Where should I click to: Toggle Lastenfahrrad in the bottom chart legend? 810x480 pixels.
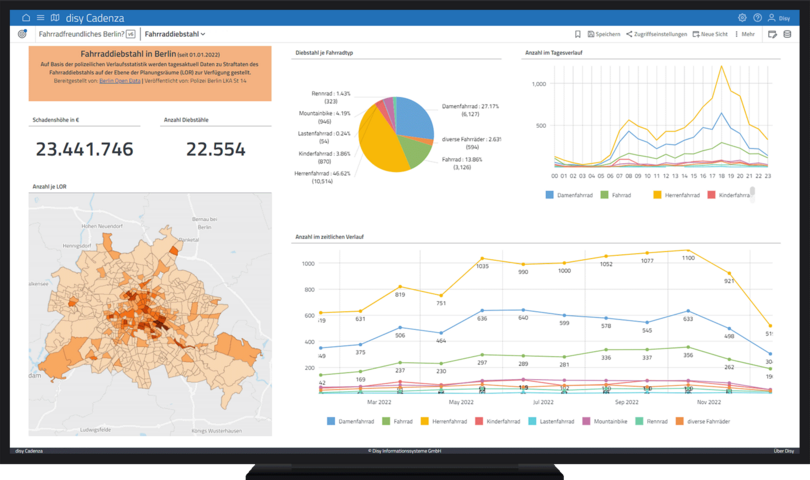551,421
